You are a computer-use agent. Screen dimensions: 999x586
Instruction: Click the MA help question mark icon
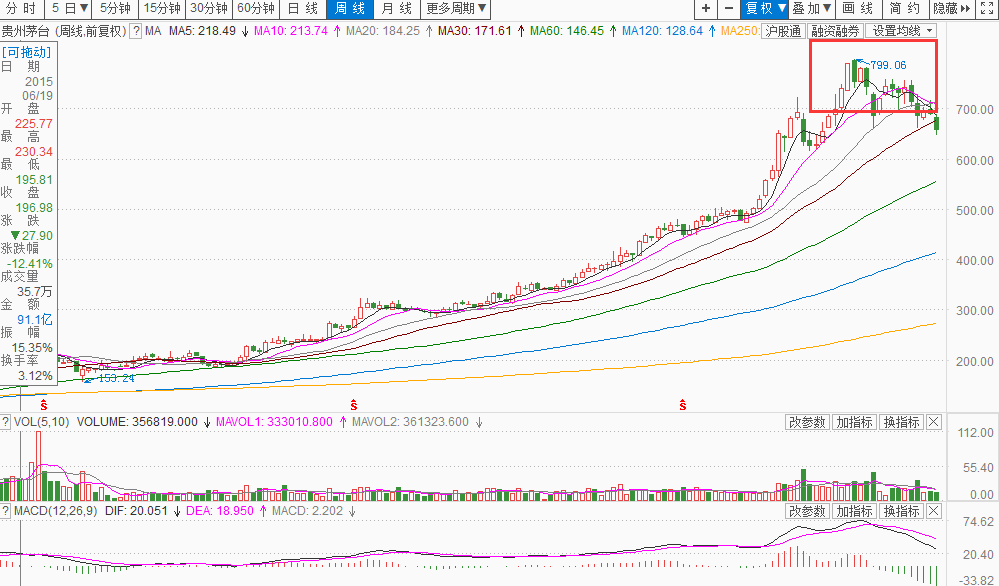point(139,31)
